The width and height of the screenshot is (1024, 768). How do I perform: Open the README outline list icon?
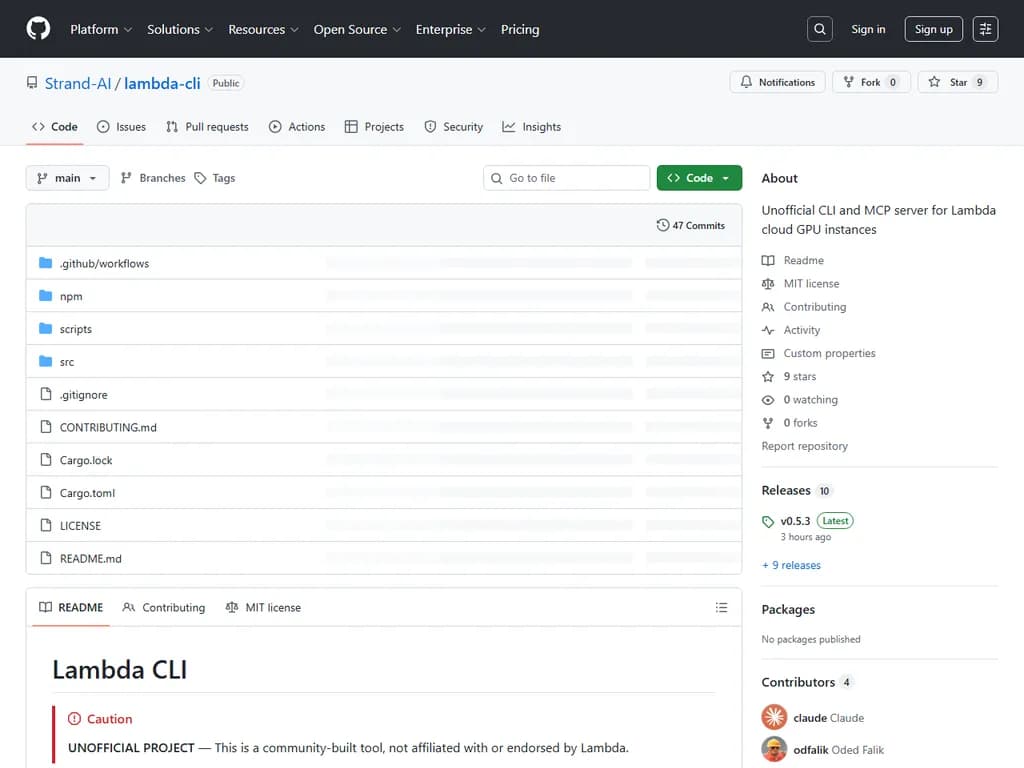(722, 608)
